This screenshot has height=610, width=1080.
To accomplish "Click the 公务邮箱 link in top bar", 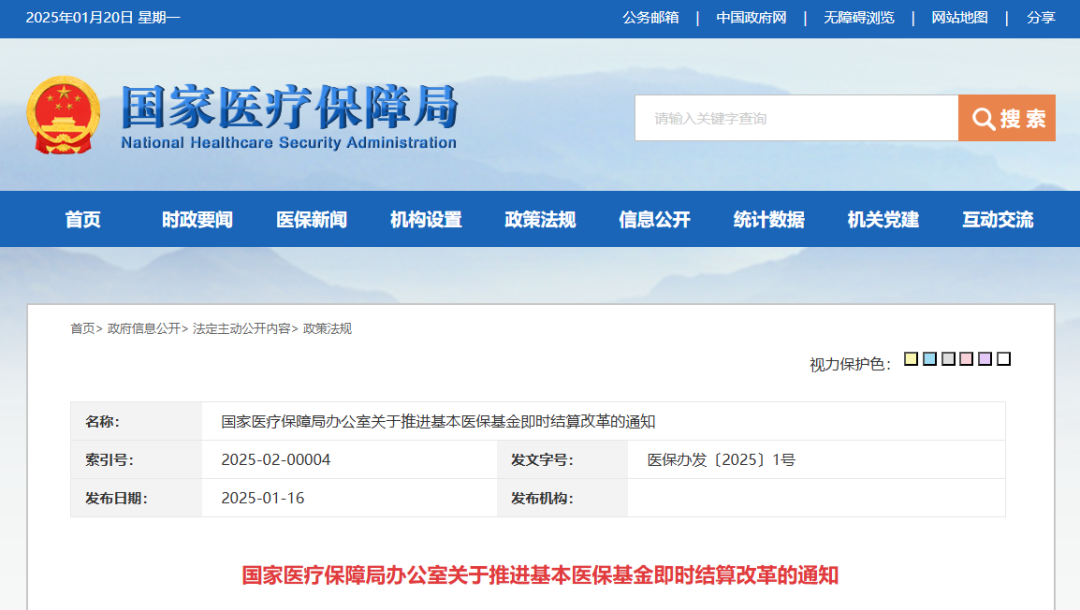I will point(650,18).
